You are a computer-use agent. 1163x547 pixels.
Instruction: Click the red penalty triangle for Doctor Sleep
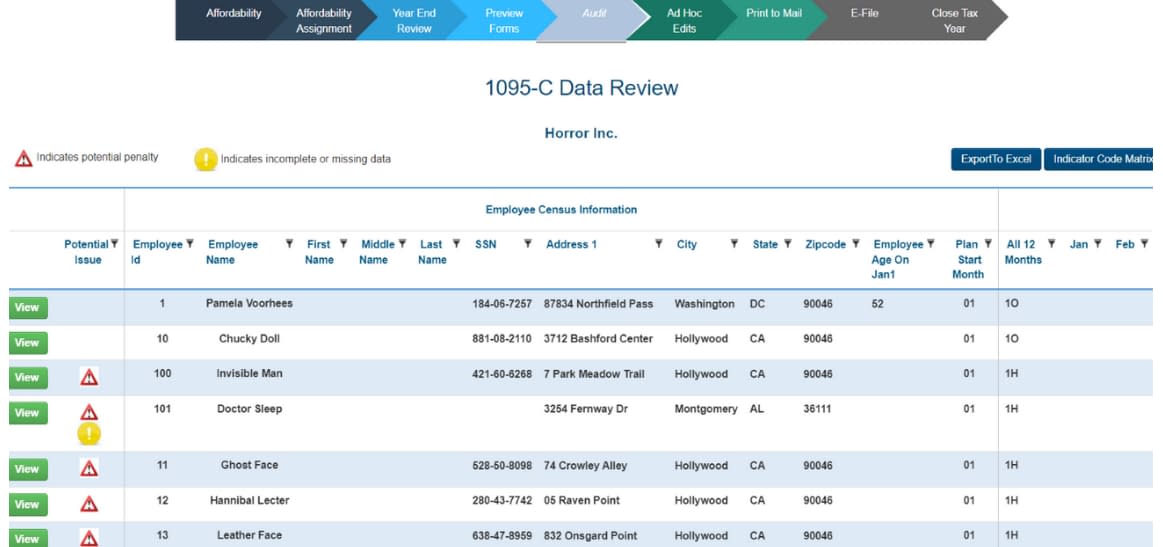(89, 412)
